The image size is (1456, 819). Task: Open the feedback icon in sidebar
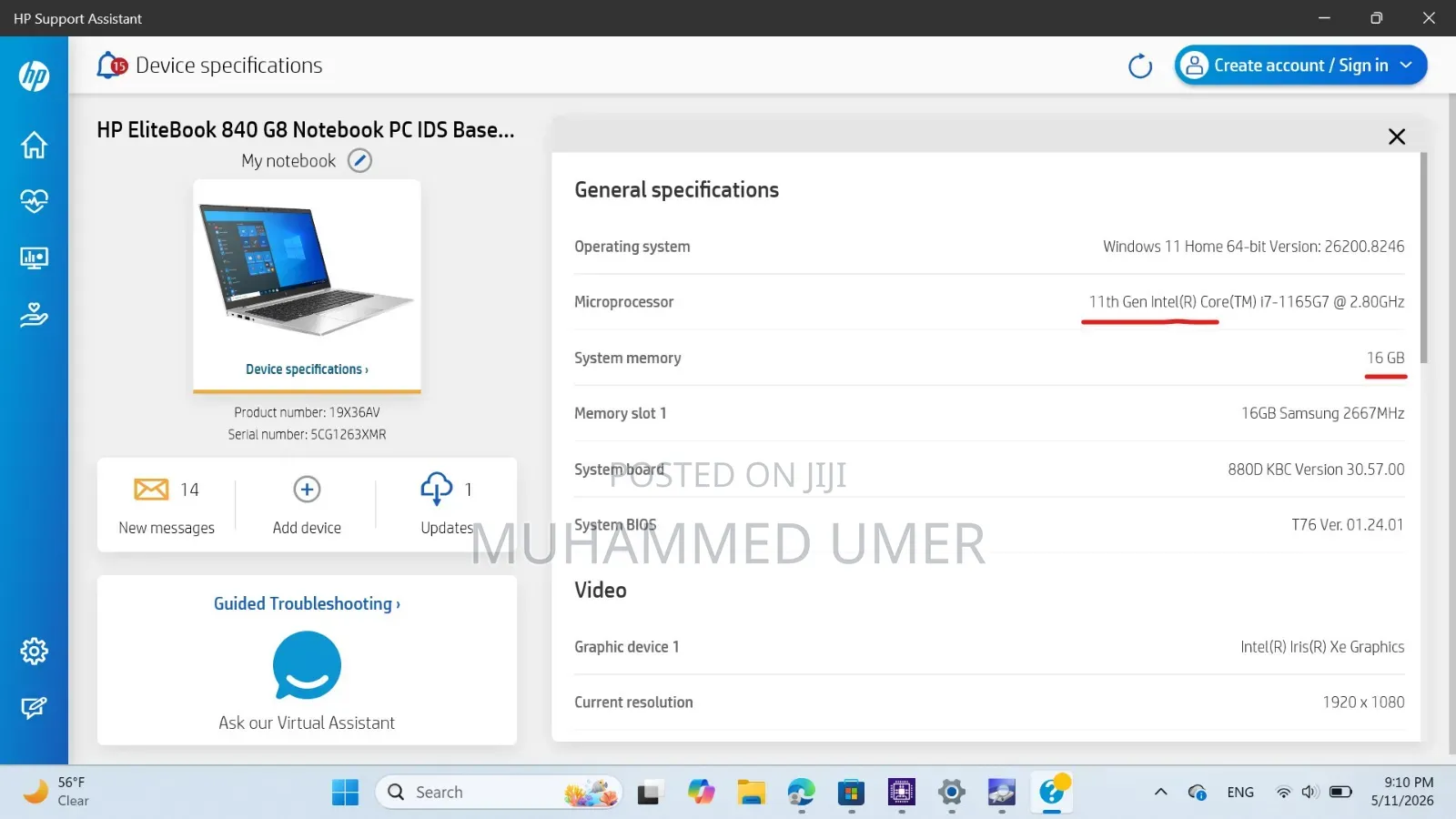34,708
